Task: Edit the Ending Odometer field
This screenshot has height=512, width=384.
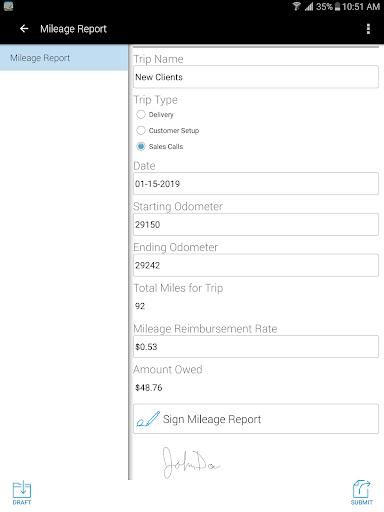Action: 256,265
